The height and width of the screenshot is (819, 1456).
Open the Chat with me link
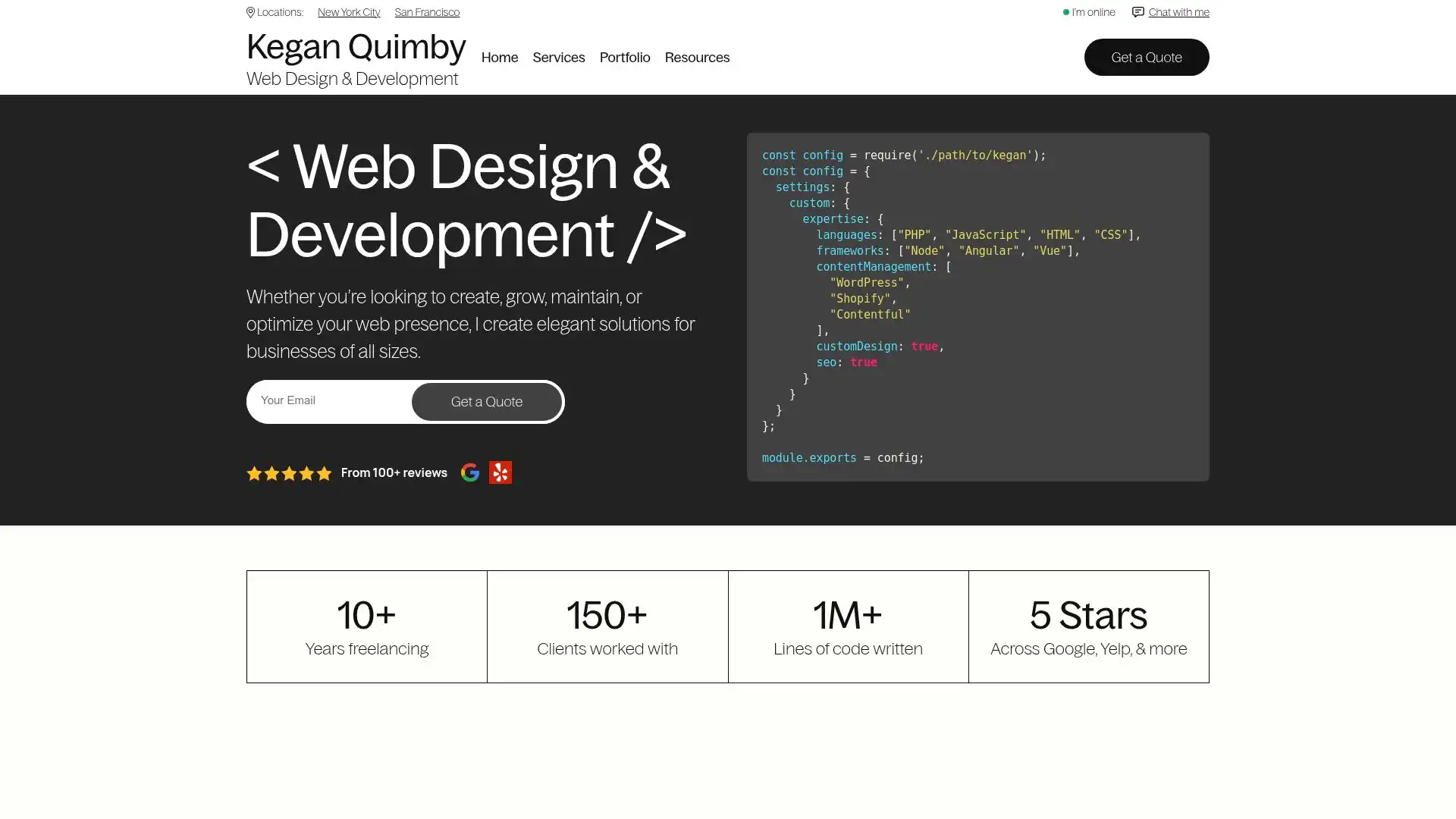point(1178,12)
